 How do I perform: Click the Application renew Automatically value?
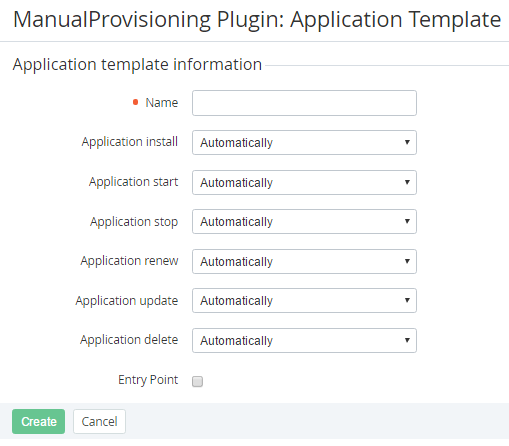(236, 262)
